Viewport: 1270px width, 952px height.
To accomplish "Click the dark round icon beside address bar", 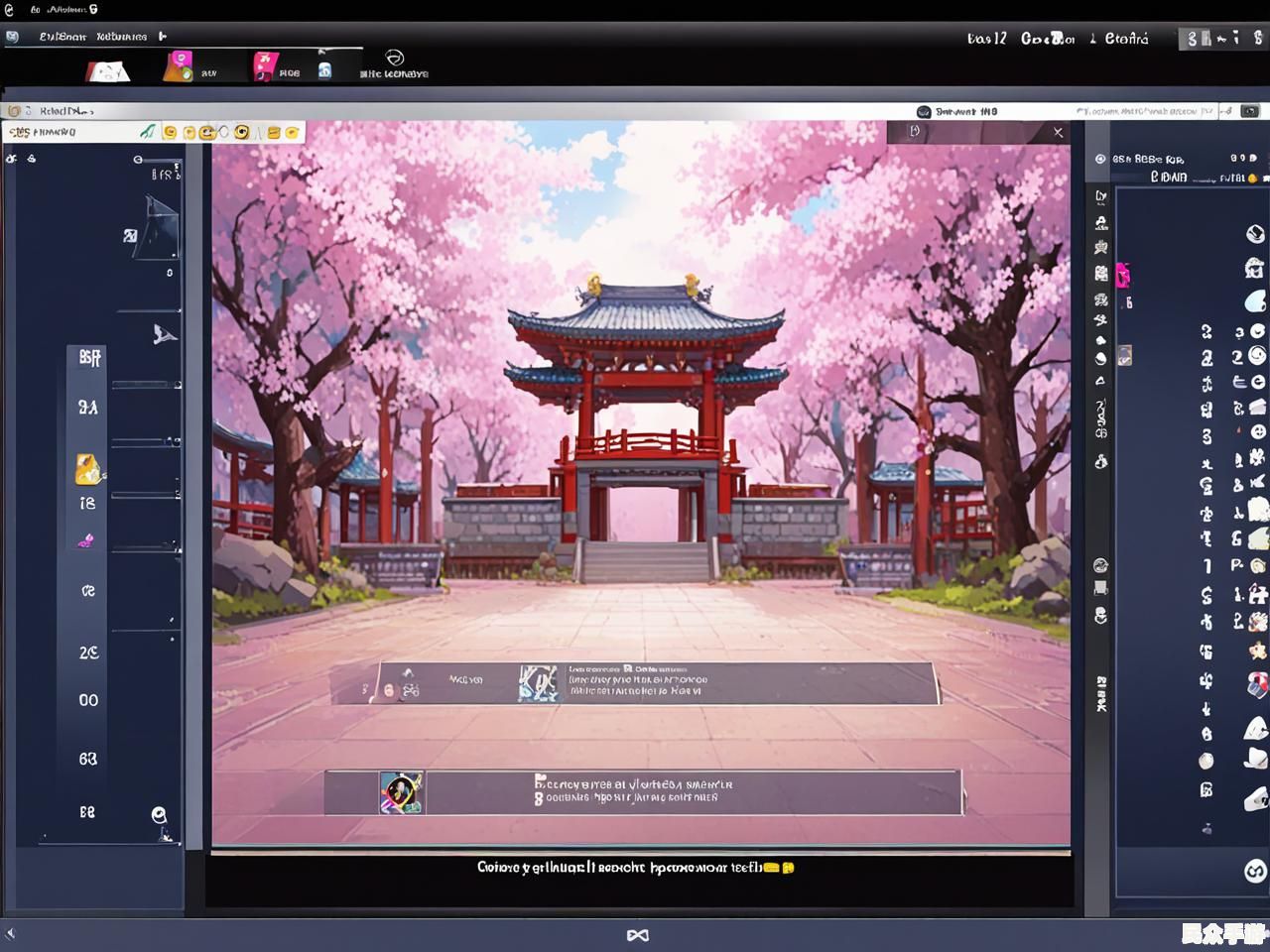I will [924, 112].
